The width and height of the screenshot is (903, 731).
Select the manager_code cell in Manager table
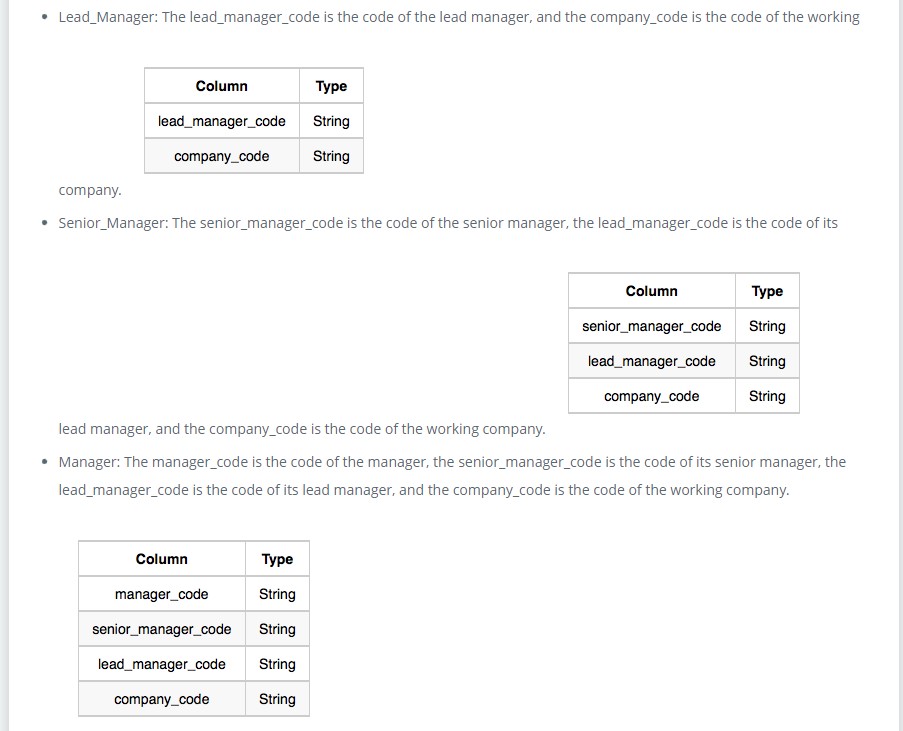point(161,594)
